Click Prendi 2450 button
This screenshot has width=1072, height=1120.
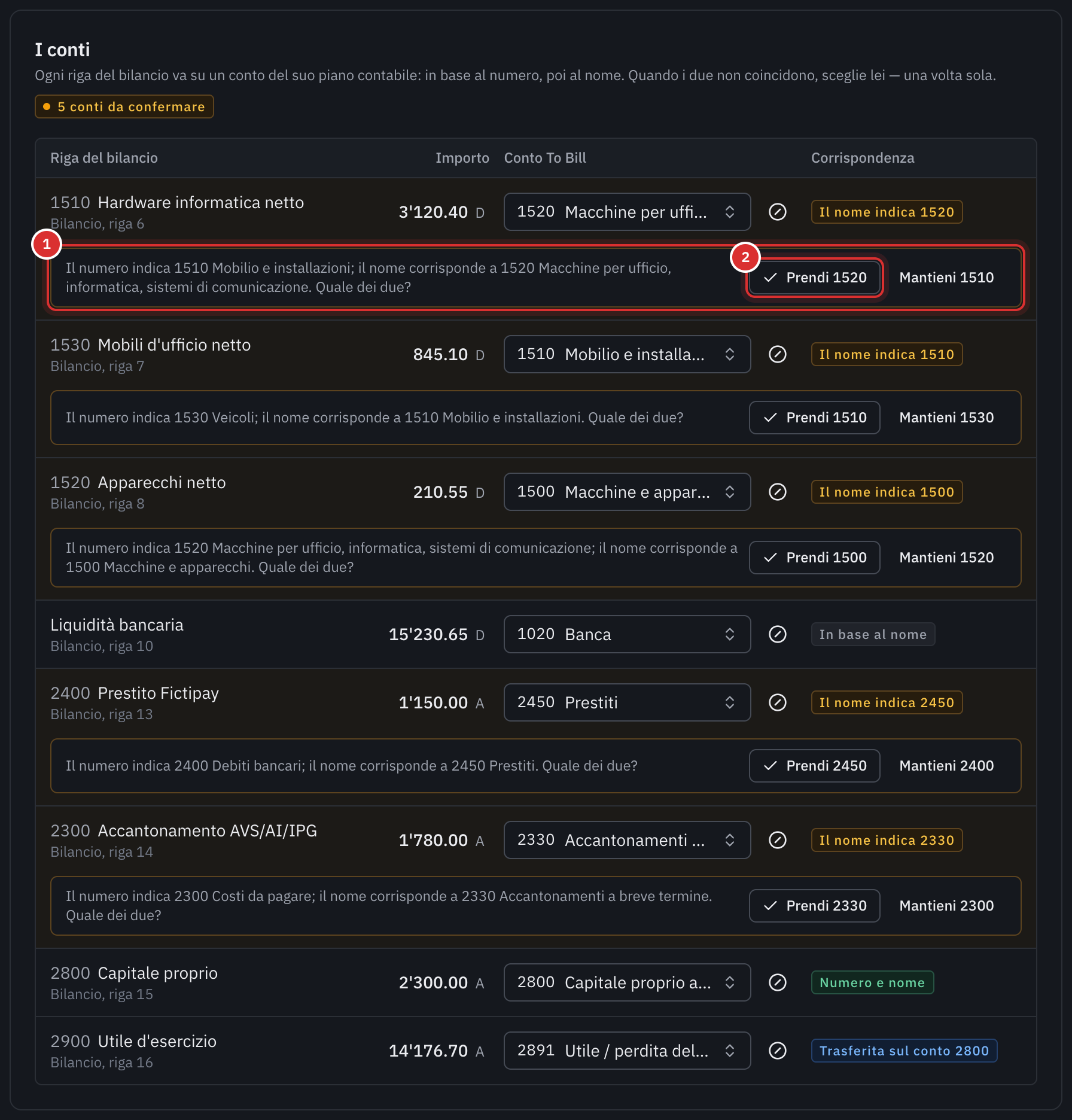(x=815, y=766)
